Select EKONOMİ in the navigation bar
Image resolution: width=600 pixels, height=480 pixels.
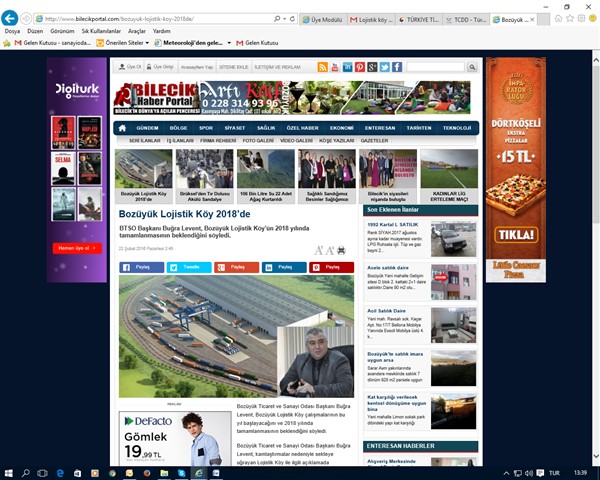341,128
